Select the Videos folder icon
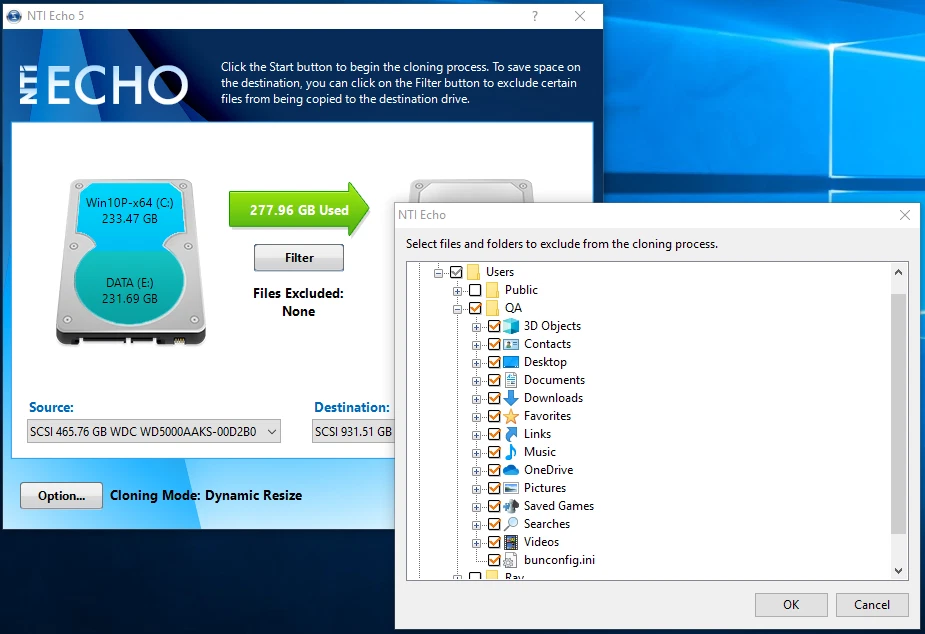This screenshot has height=634, width=925. coord(510,542)
